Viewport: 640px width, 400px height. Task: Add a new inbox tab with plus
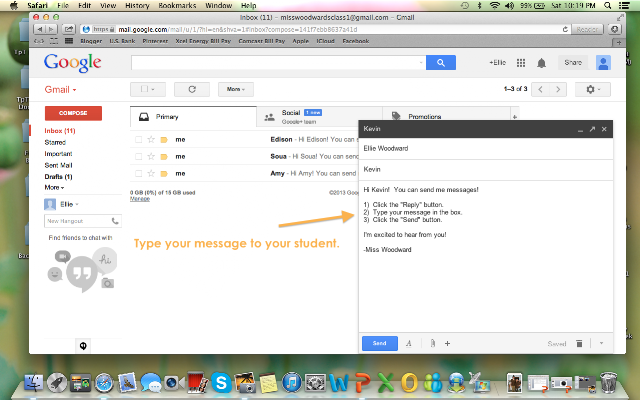(x=515, y=117)
